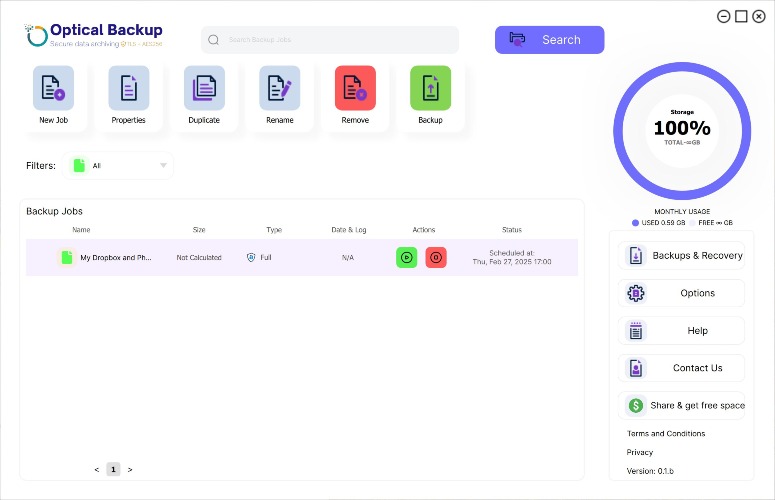This screenshot has height=500, width=775.
Task: Go to previous page arrow
Action: 97,469
